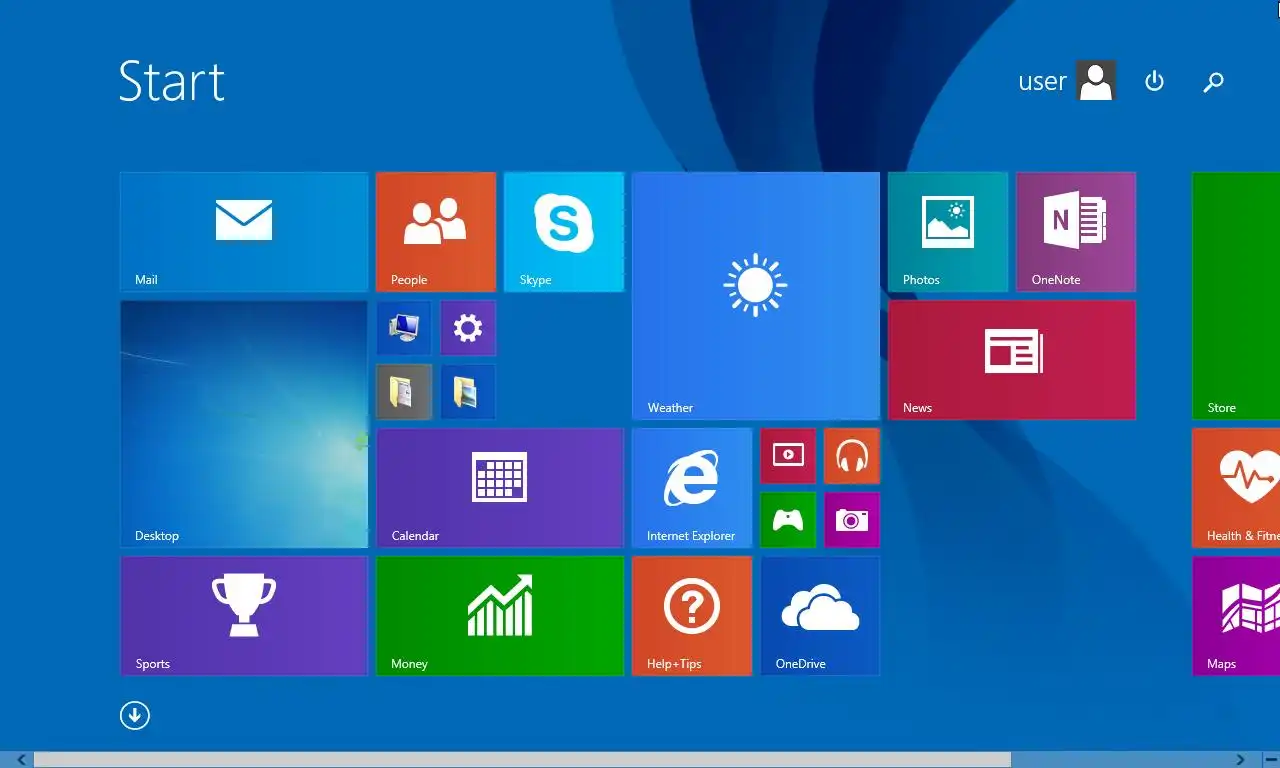The height and width of the screenshot is (768, 1280).
Task: Launch the Maps tile
Action: point(1236,616)
